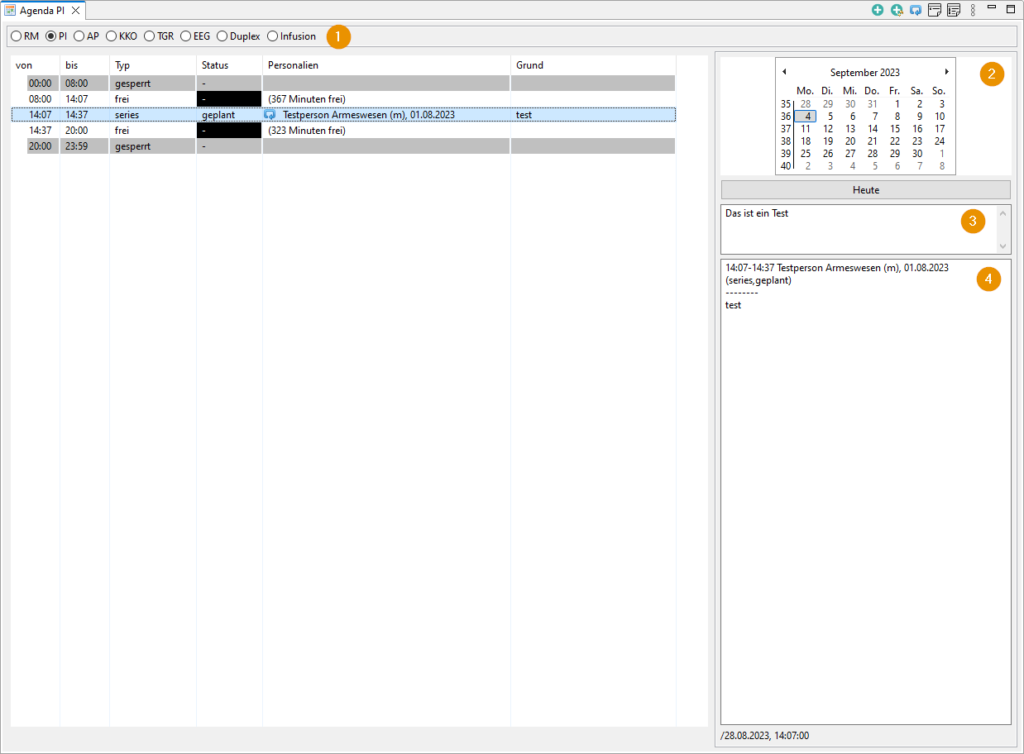
Task: Go to next month in calendar
Action: [947, 72]
